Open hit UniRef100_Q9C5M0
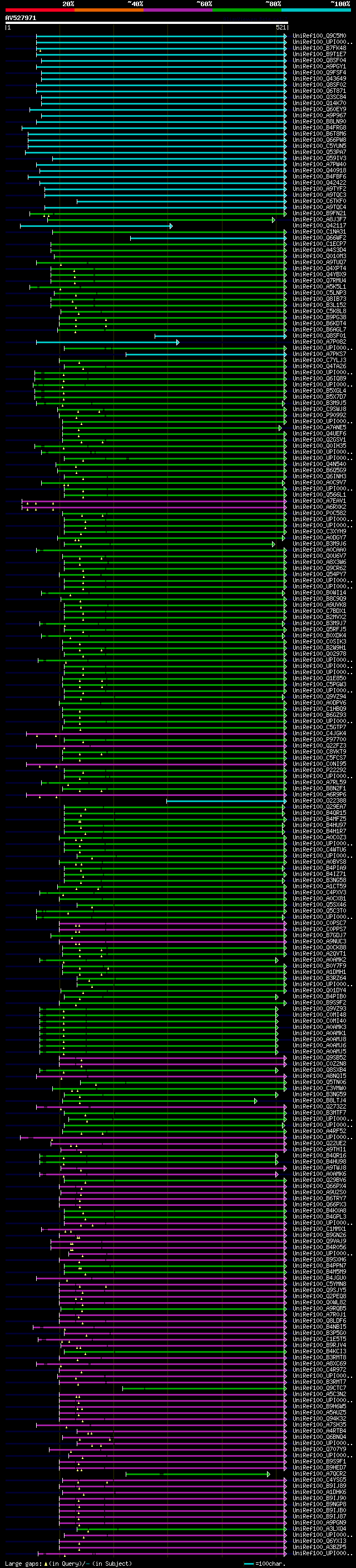356x1568 pixels. 319,36
